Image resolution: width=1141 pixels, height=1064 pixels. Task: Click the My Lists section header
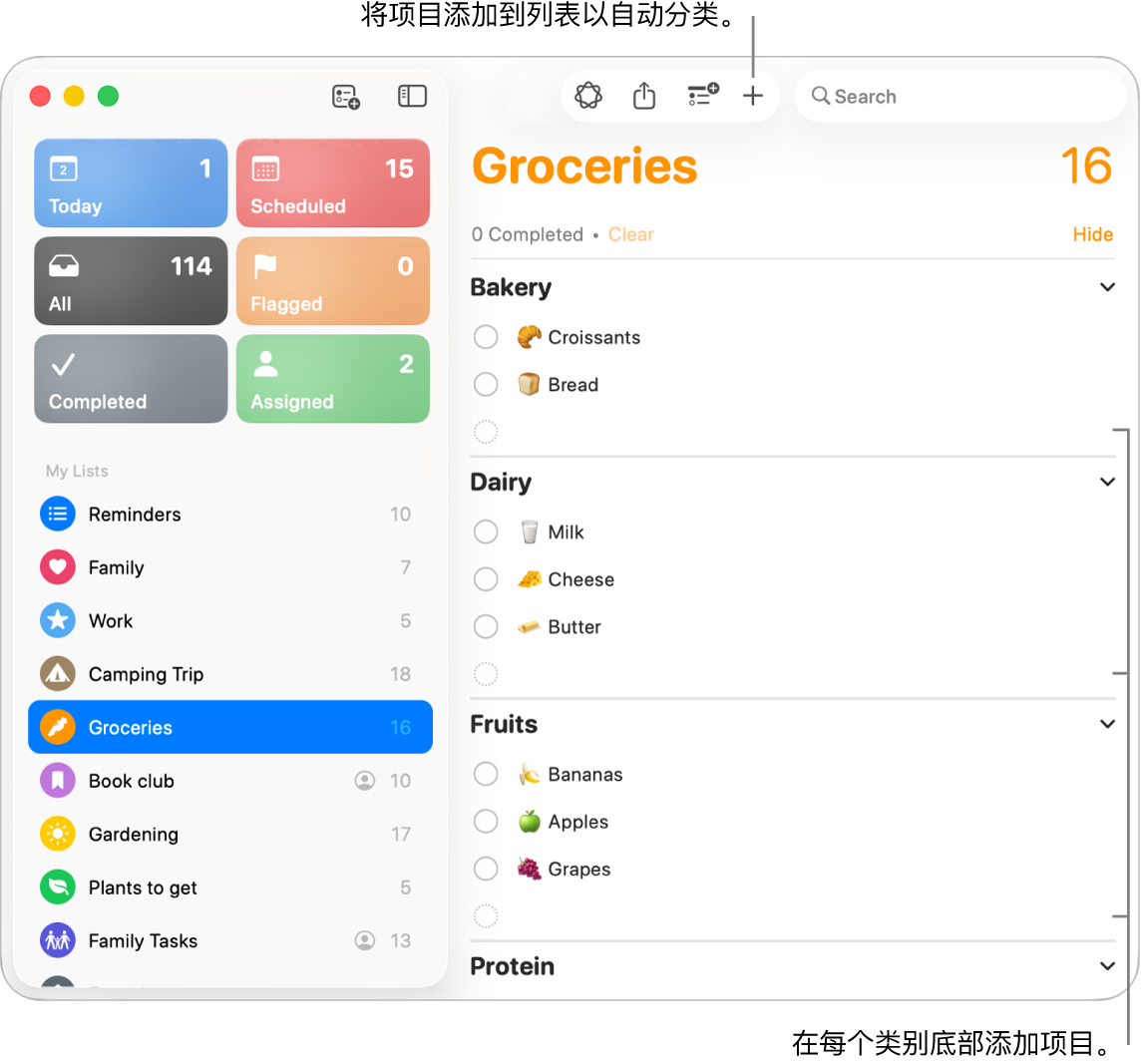click(x=77, y=471)
